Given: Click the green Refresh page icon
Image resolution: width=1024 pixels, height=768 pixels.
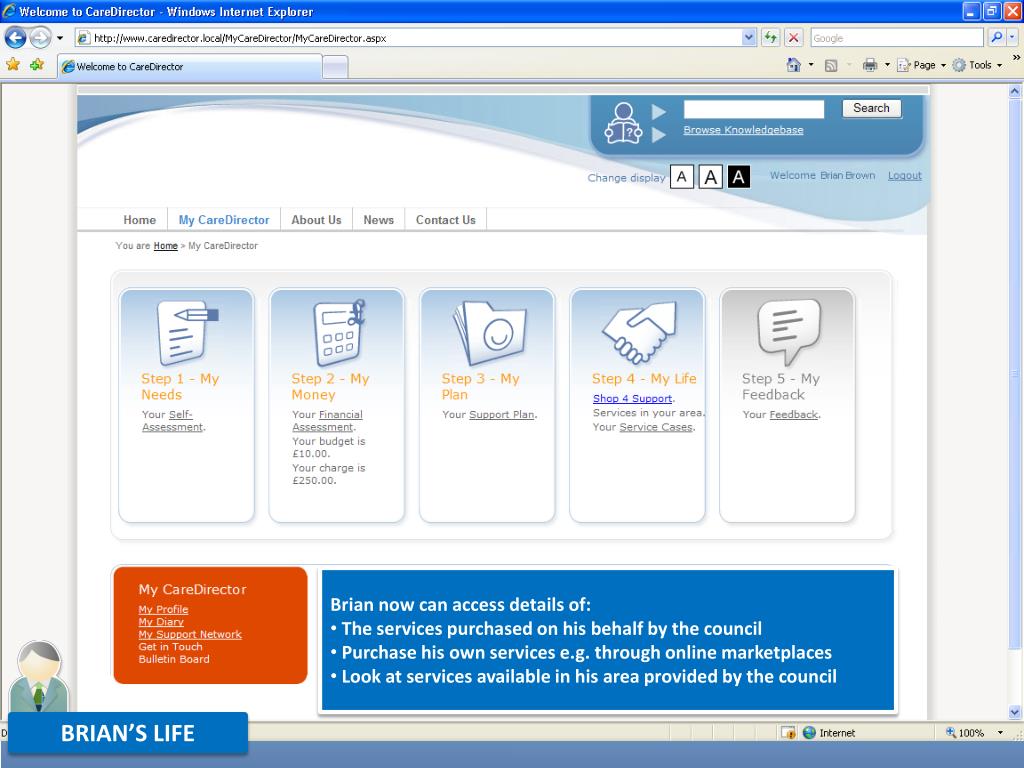Looking at the screenshot, I should [771, 38].
